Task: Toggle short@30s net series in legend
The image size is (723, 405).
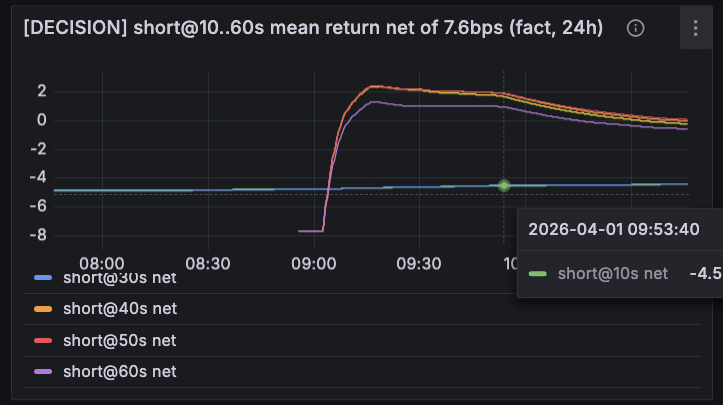Action: pyautogui.click(x=120, y=277)
